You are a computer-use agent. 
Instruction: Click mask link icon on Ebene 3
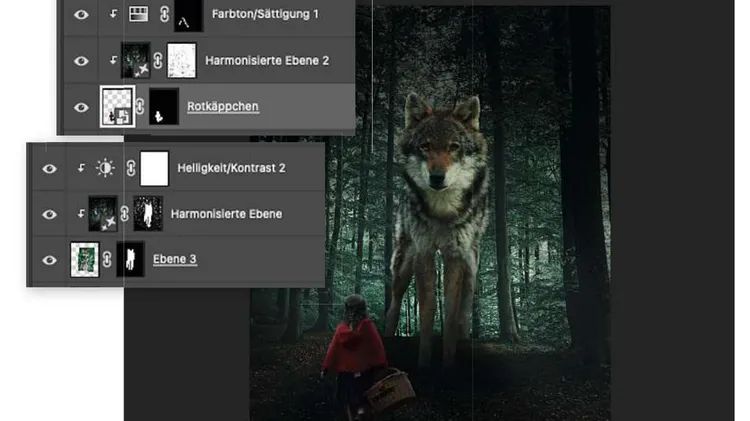click(x=106, y=259)
